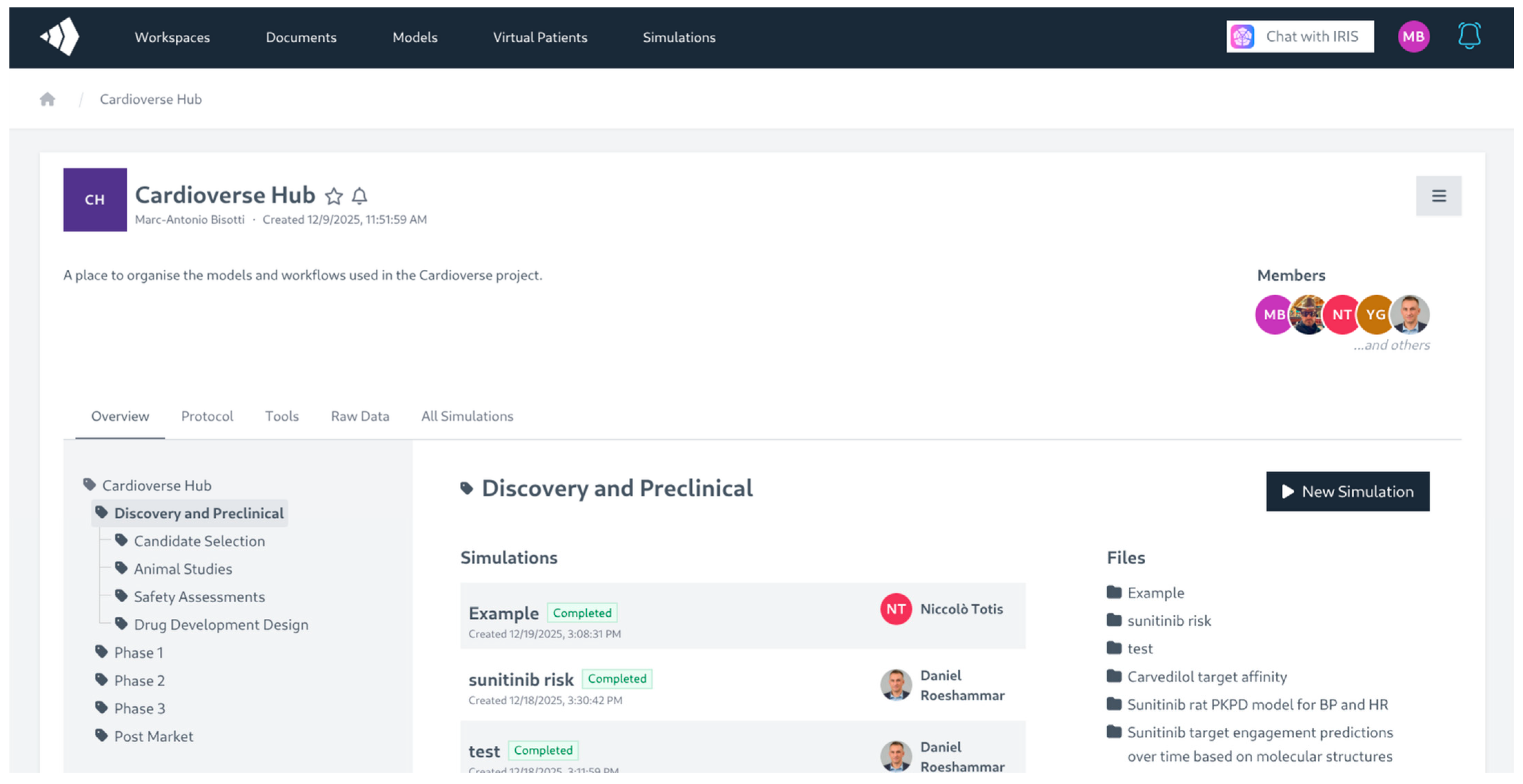Show the '...and others' members
This screenshot has width=1523, height=784.
[x=1392, y=345]
